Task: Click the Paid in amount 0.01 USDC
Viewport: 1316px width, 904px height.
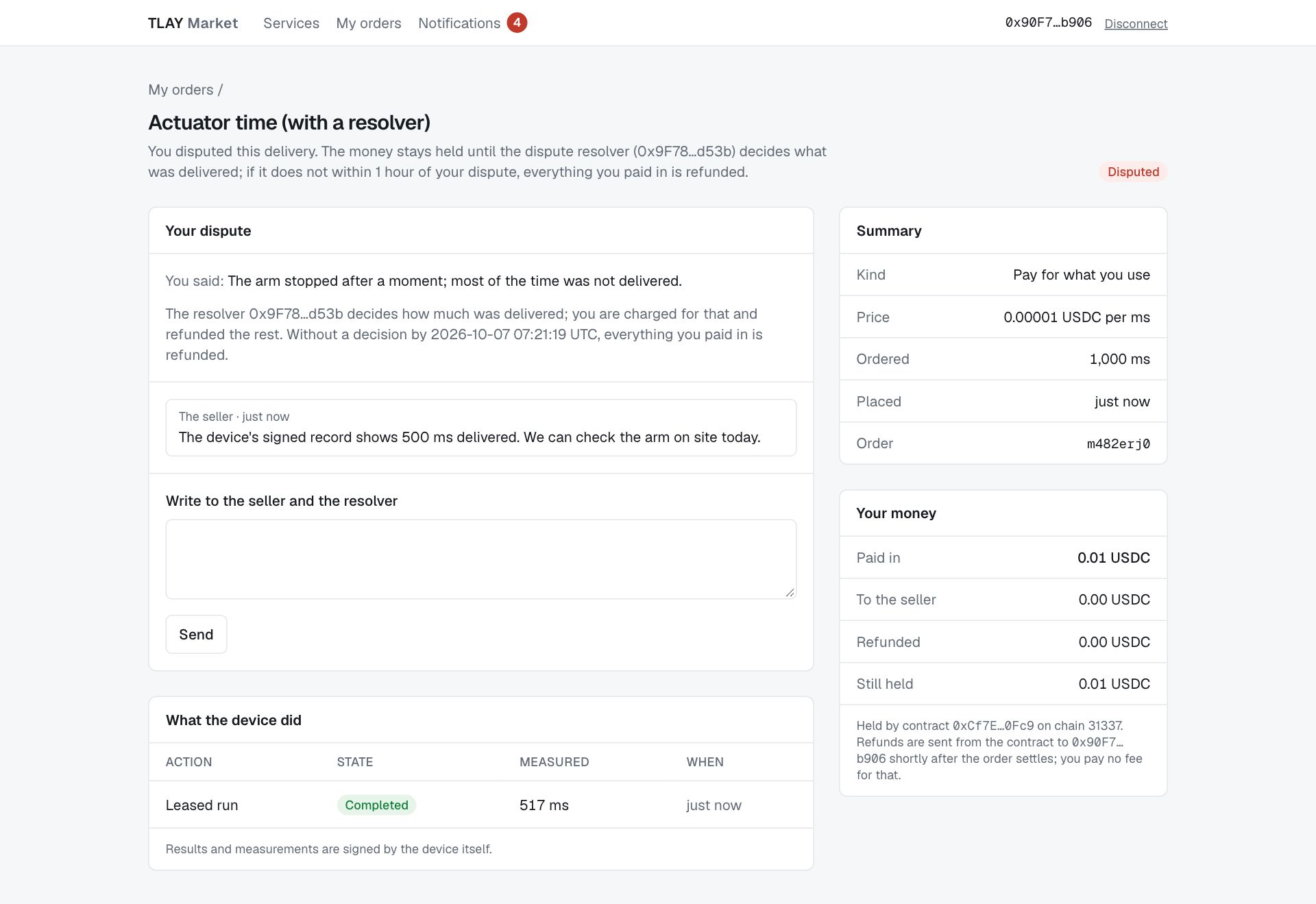Action: (1114, 558)
